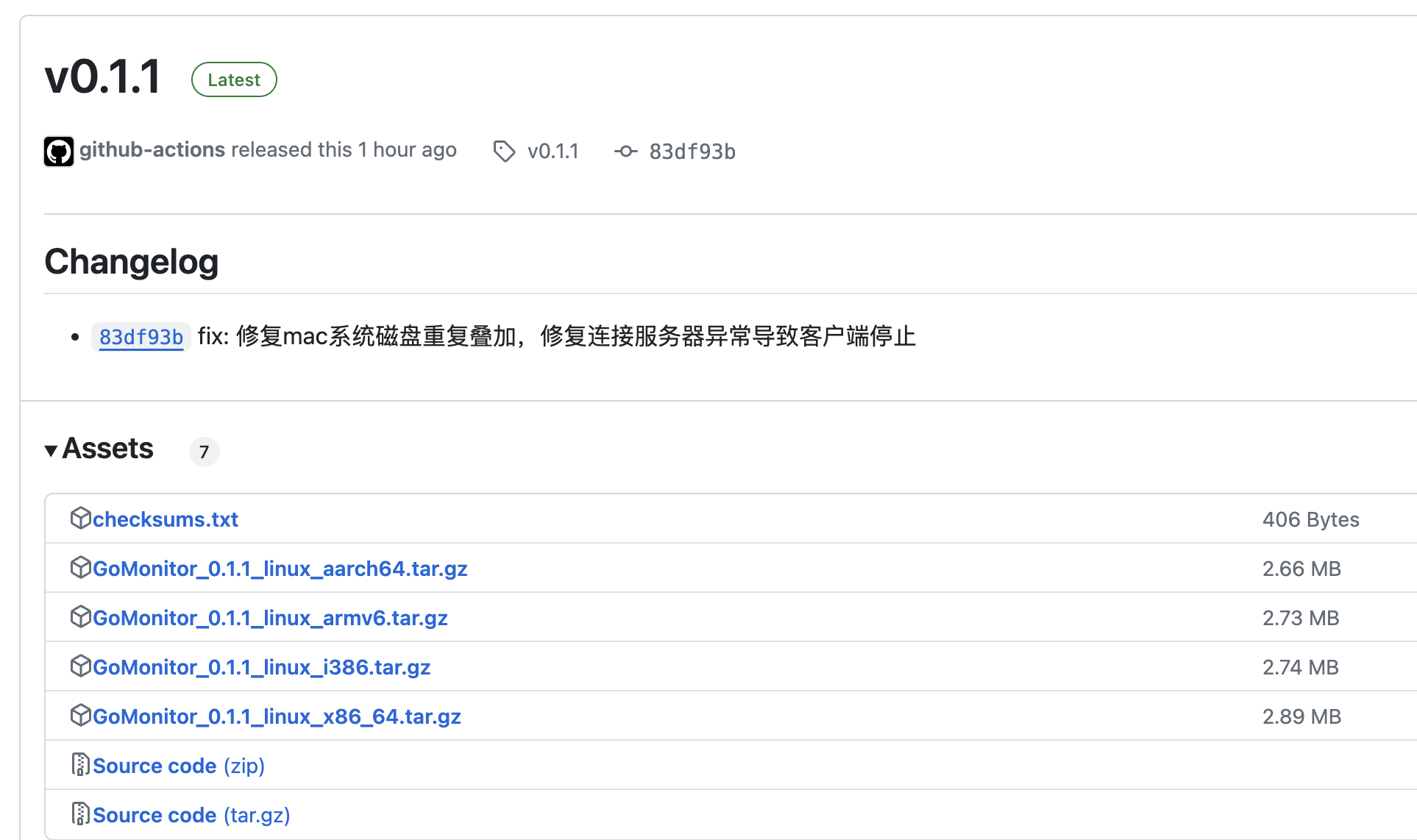Open the github-actions author link
The height and width of the screenshot is (840, 1417).
[x=152, y=150]
